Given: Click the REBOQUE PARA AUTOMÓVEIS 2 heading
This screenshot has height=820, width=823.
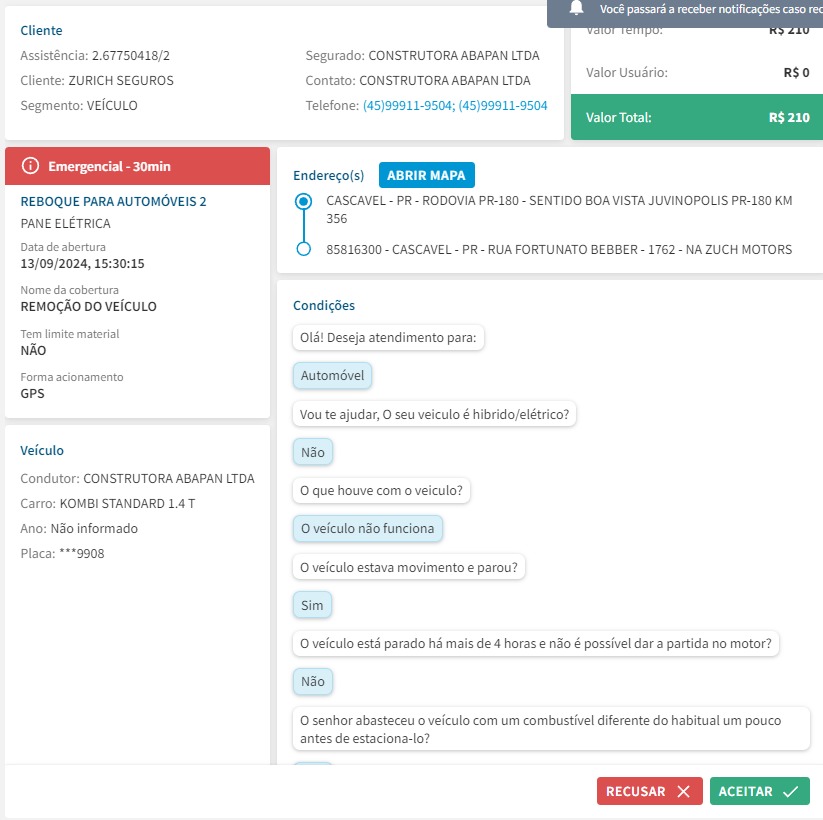Looking at the screenshot, I should click(x=113, y=202).
